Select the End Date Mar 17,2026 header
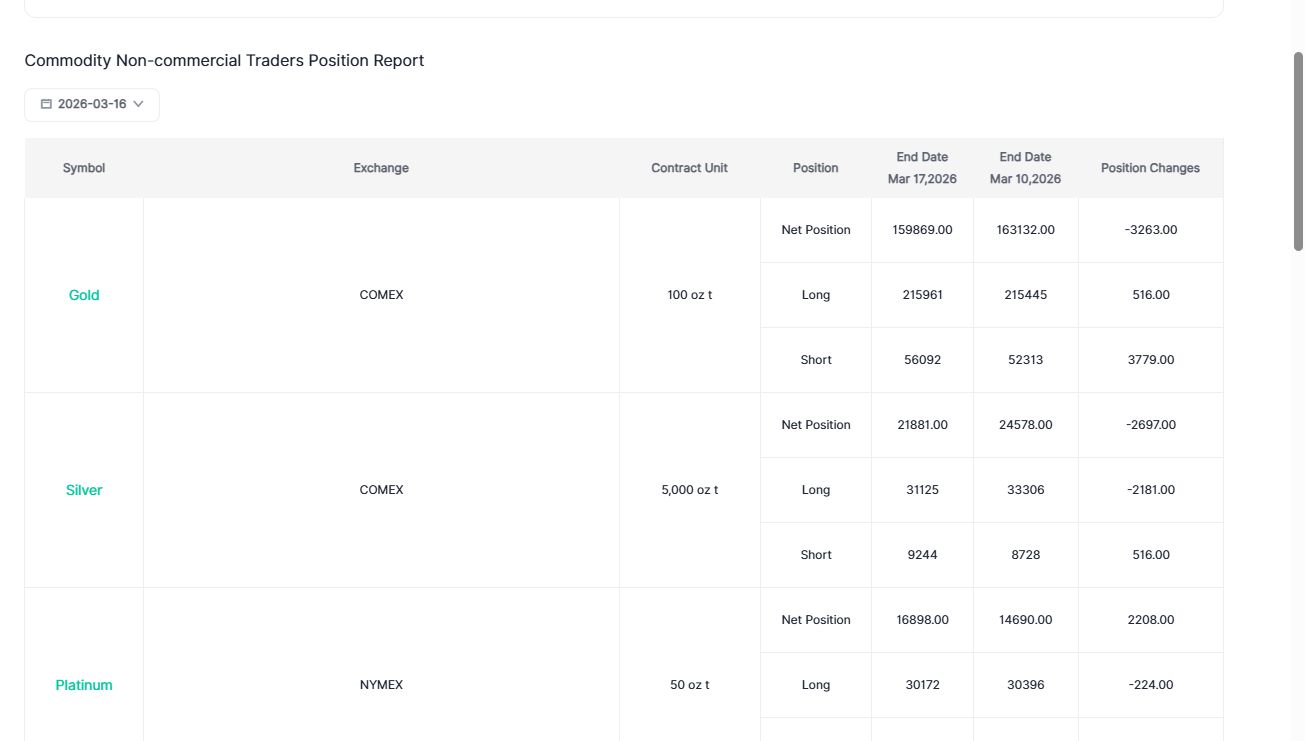Screen dimensions: 1305x741 922,168
